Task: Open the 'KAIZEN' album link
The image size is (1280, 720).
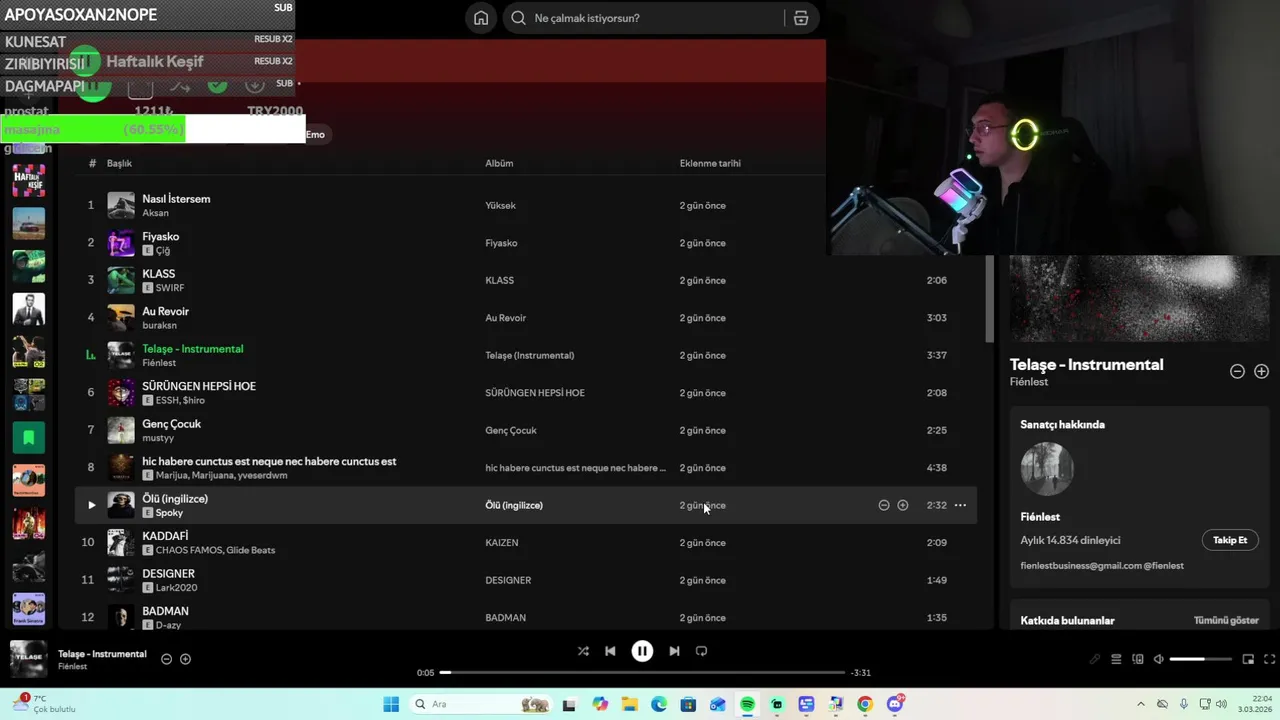Action: coord(502,543)
